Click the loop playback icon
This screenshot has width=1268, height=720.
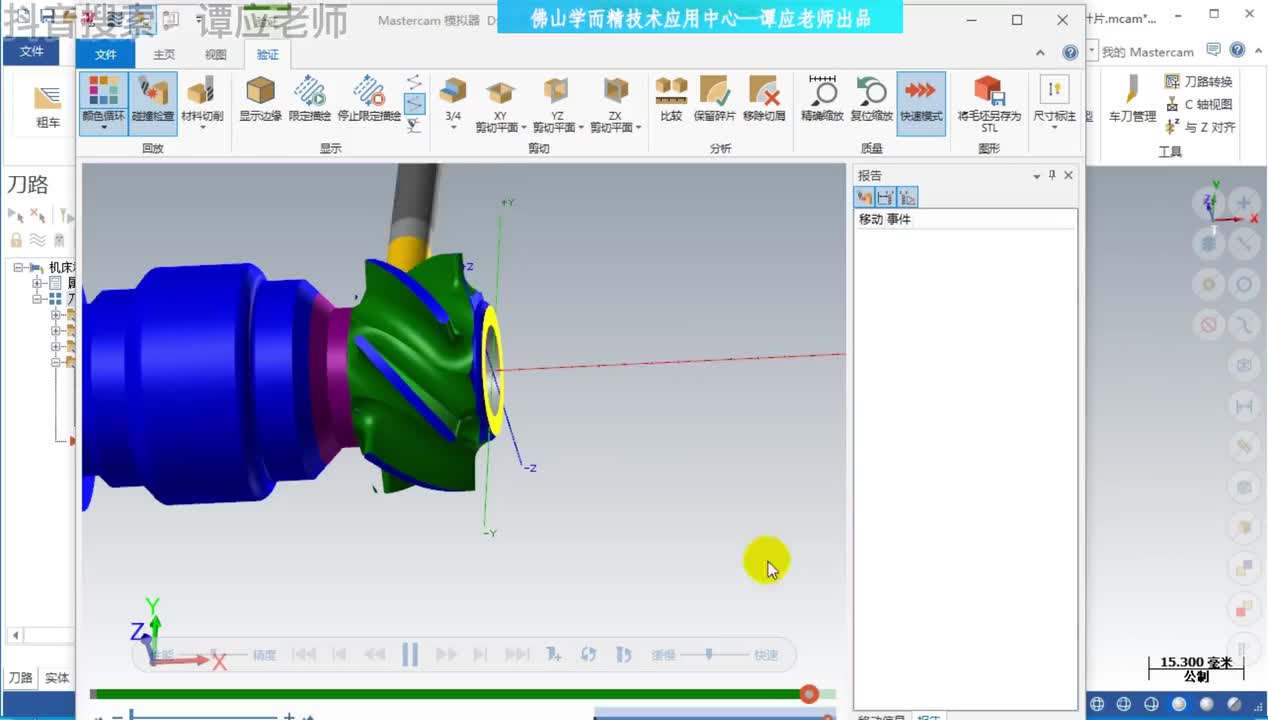pos(588,655)
